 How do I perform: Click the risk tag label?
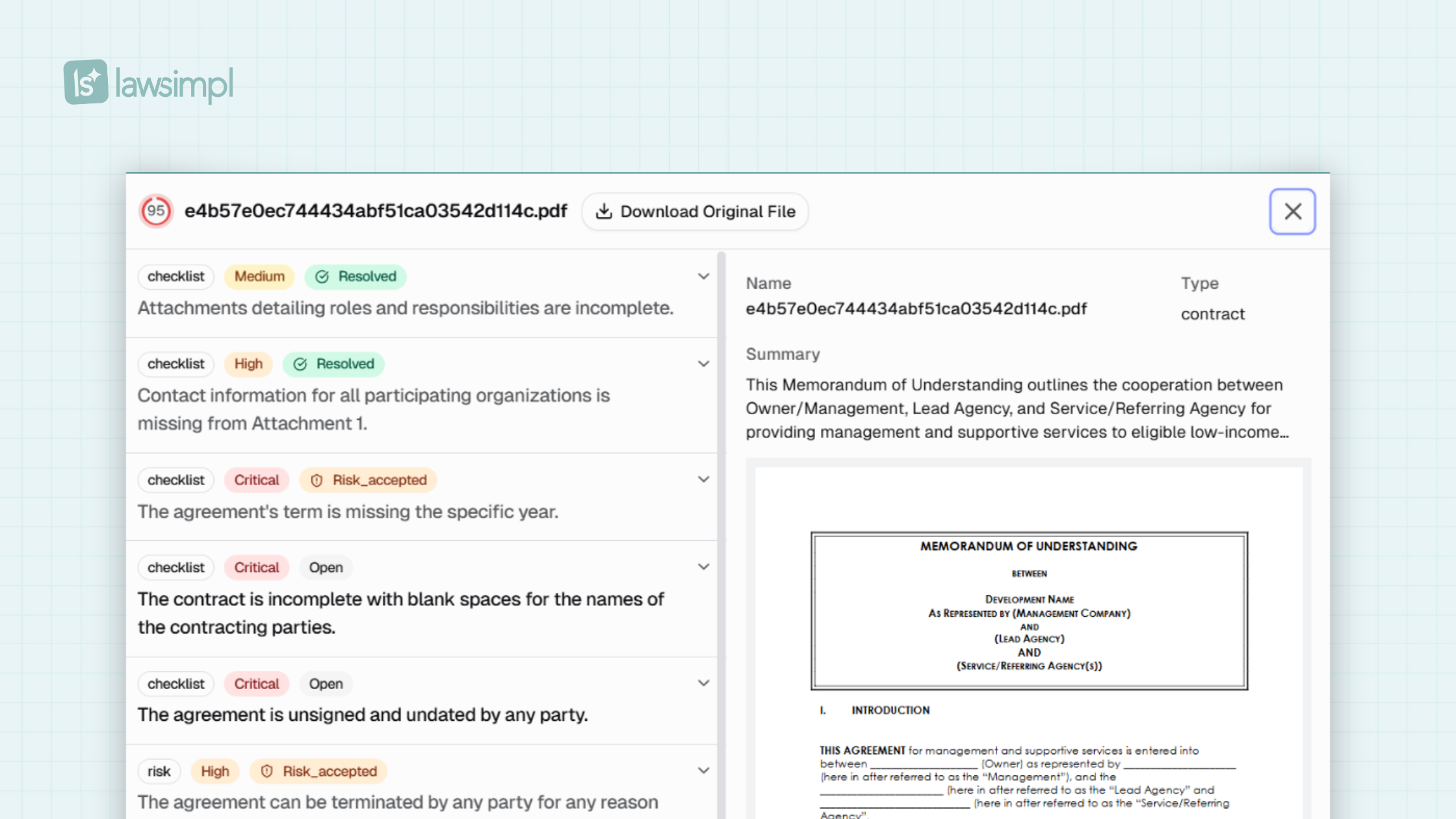[x=159, y=772]
